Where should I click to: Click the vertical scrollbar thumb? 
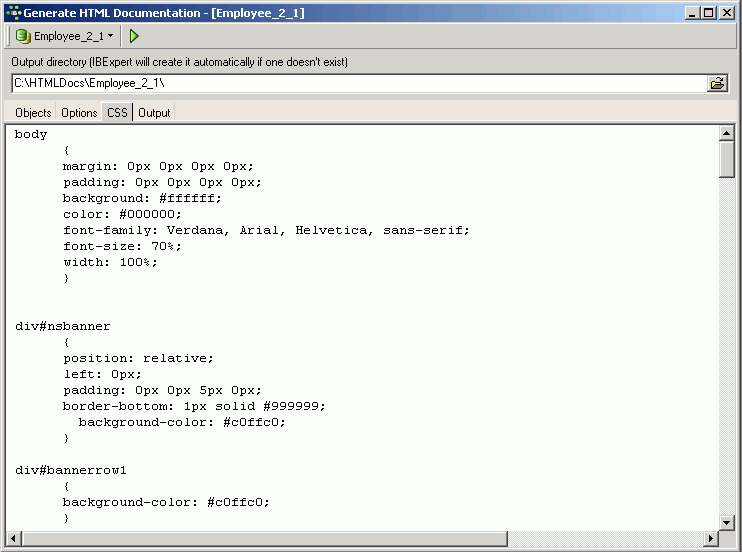tap(727, 160)
